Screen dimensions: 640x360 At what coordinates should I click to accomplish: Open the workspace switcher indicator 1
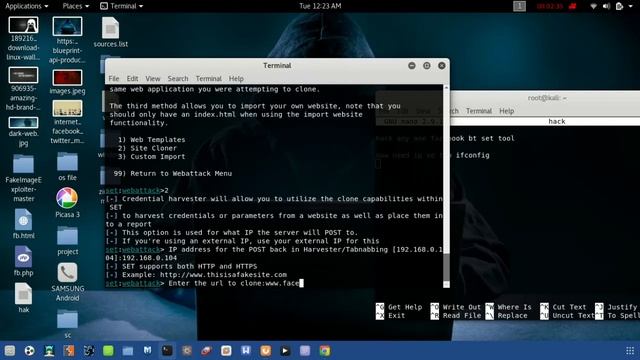click(519, 6)
